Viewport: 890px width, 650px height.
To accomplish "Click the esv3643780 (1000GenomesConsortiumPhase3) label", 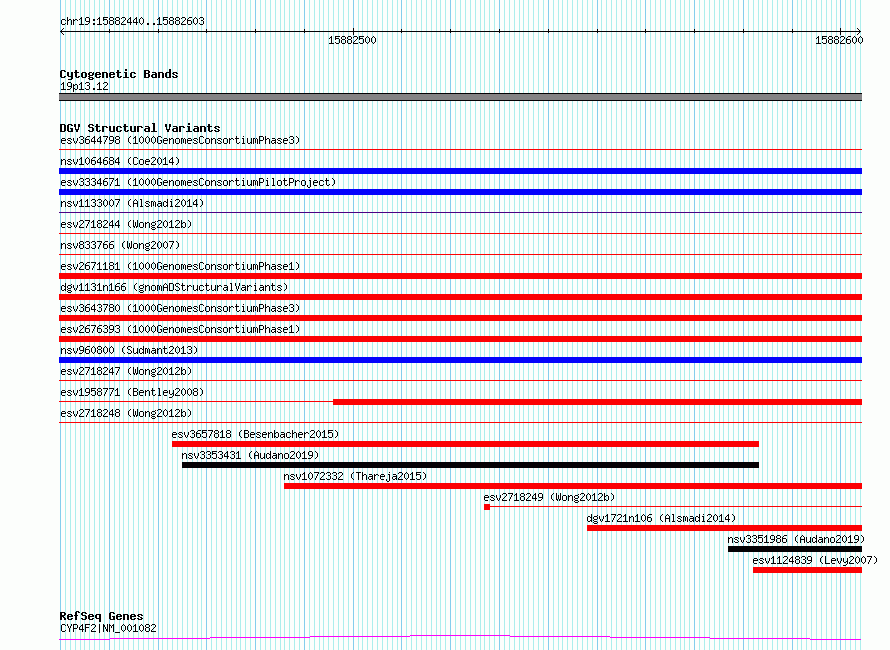I will coord(180,308).
